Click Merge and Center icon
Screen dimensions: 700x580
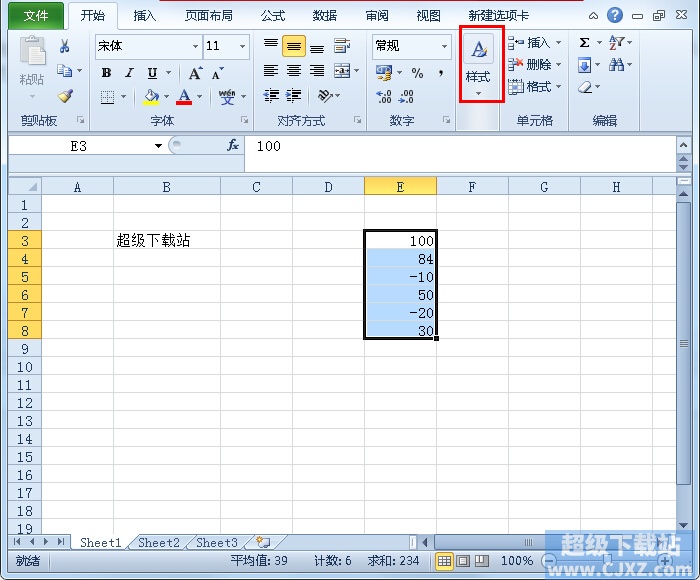coord(342,71)
